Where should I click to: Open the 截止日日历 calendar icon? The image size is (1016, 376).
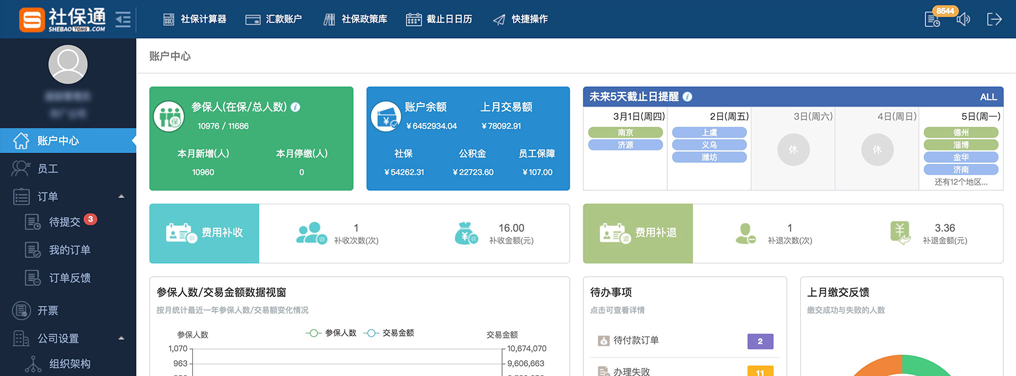click(x=414, y=19)
